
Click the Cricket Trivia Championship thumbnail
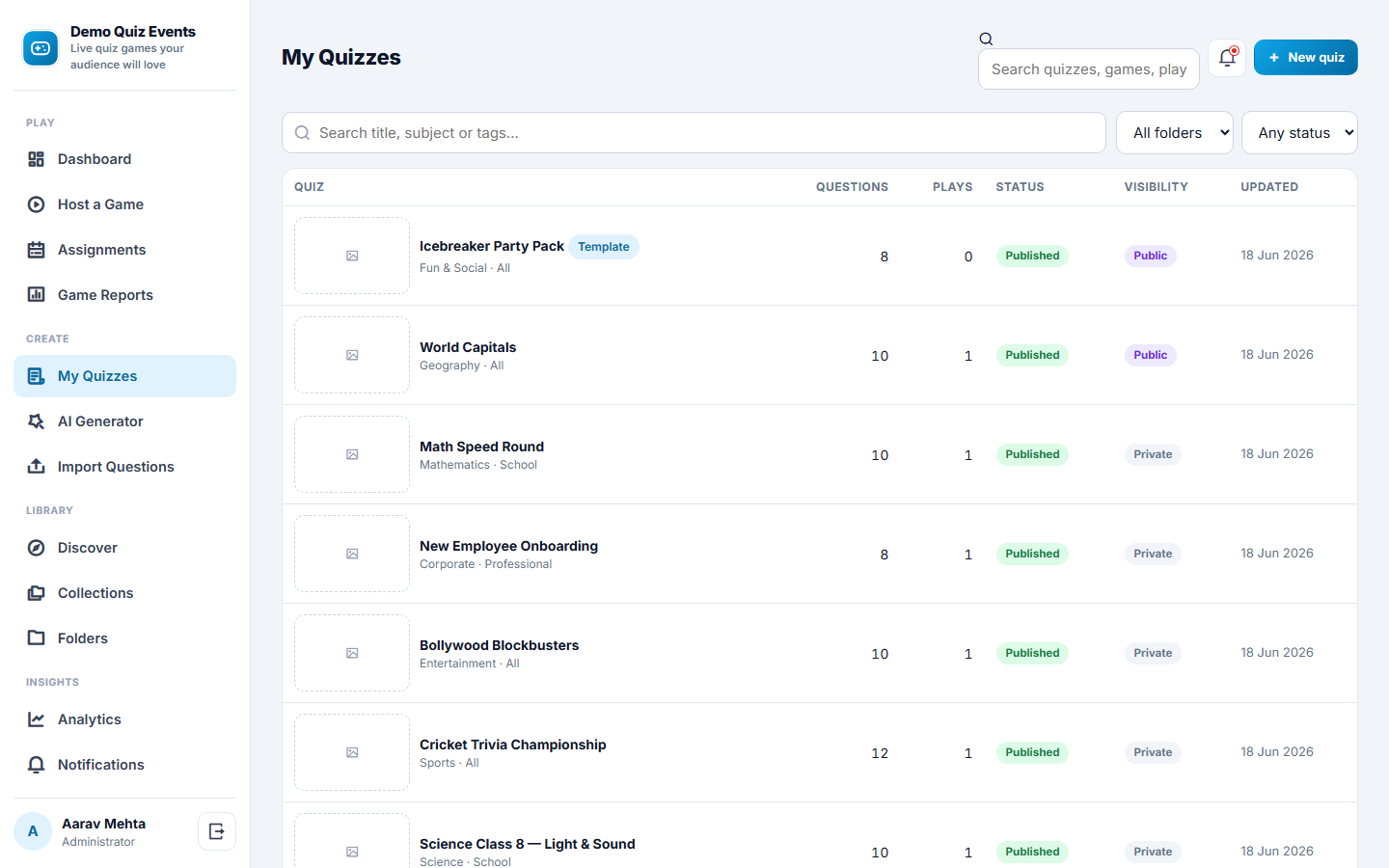click(352, 752)
